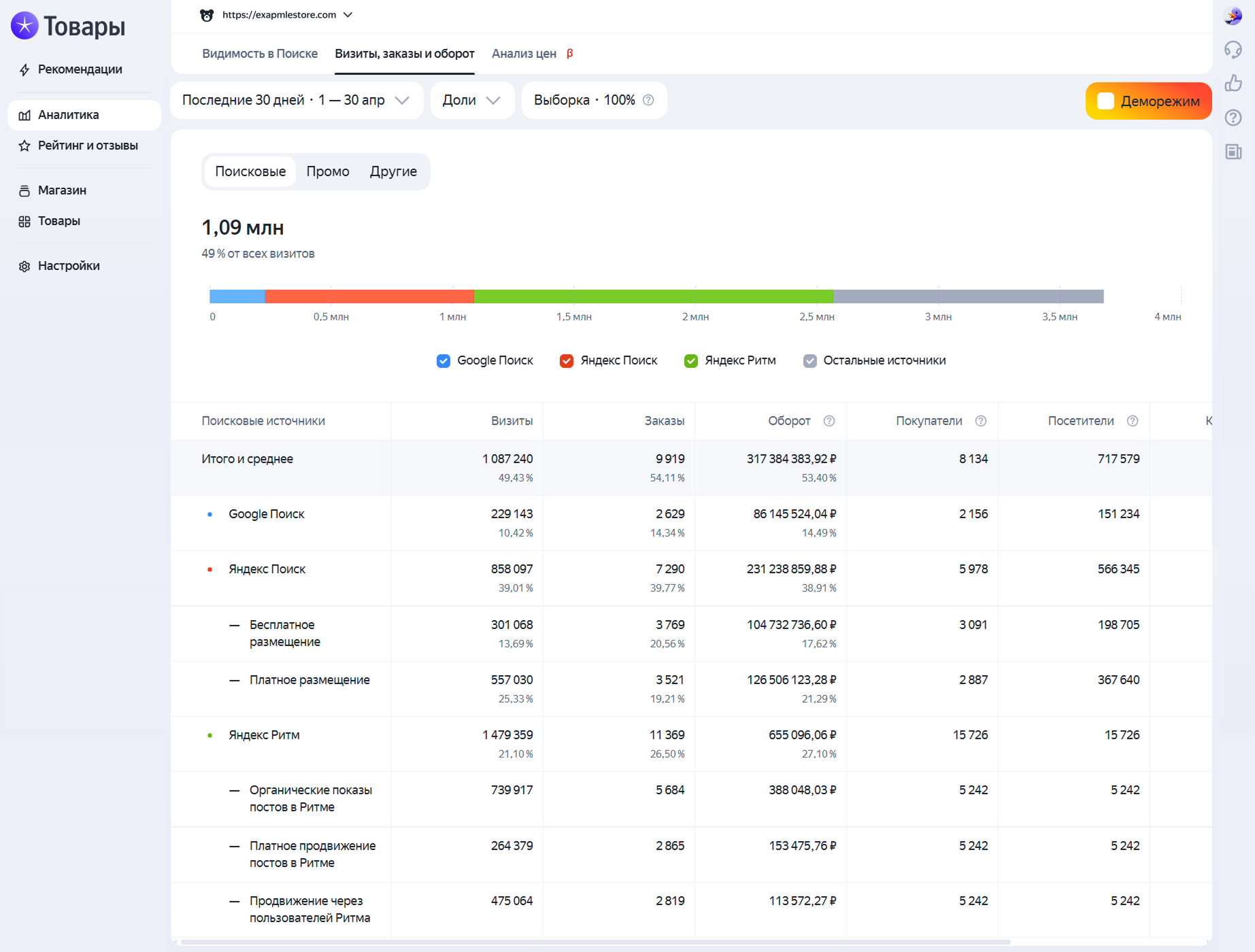This screenshot has width=1255, height=952.
Task: Click the thumbs-up feedback icon
Action: (x=1233, y=84)
